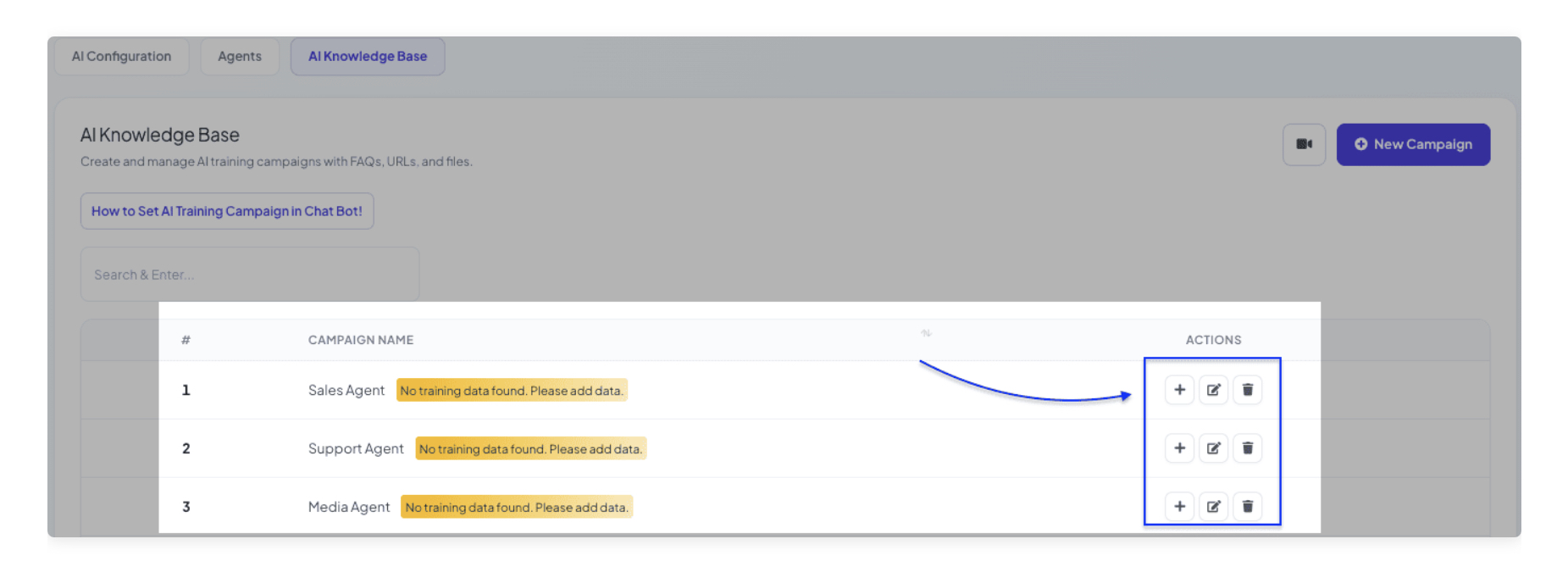
Task: Click the Sales Agent campaign name
Action: (346, 390)
